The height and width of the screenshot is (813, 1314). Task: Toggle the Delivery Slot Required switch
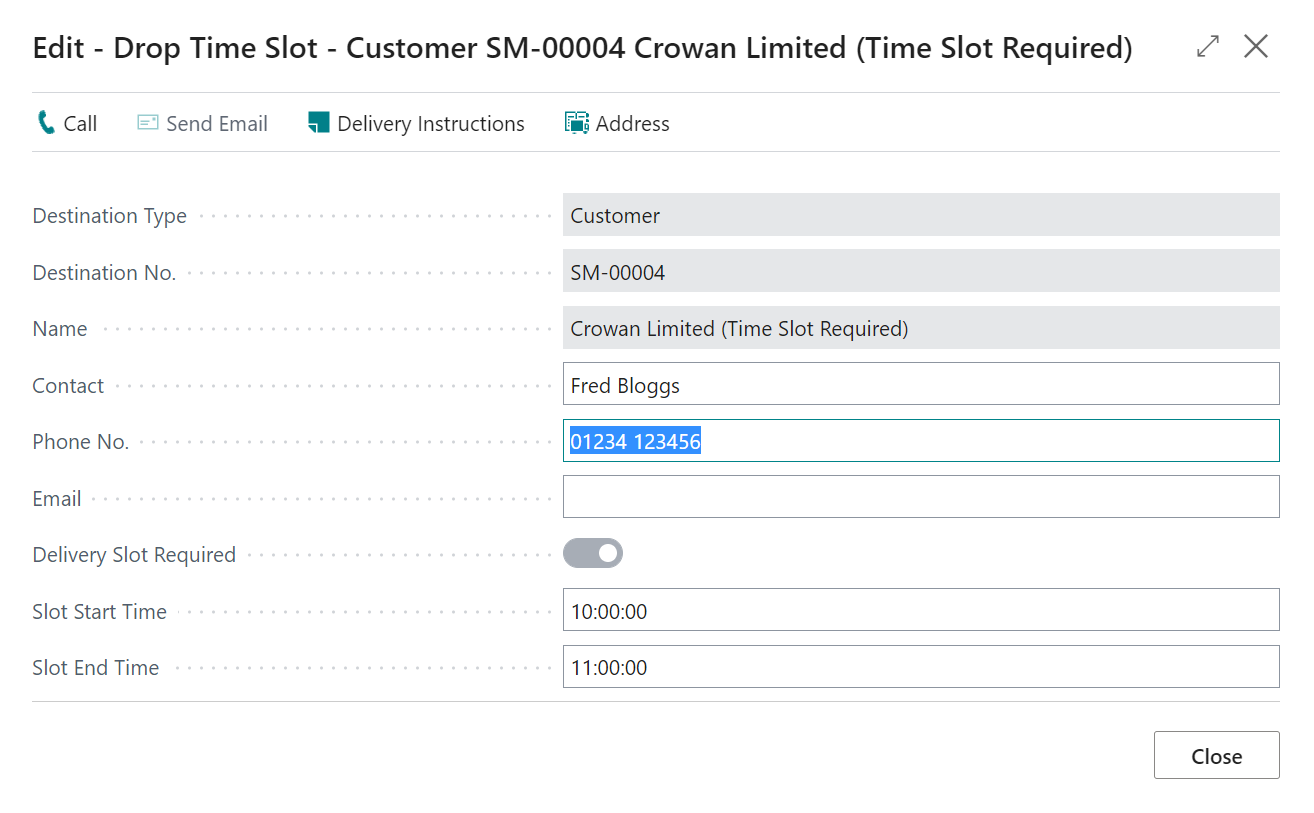pos(593,553)
